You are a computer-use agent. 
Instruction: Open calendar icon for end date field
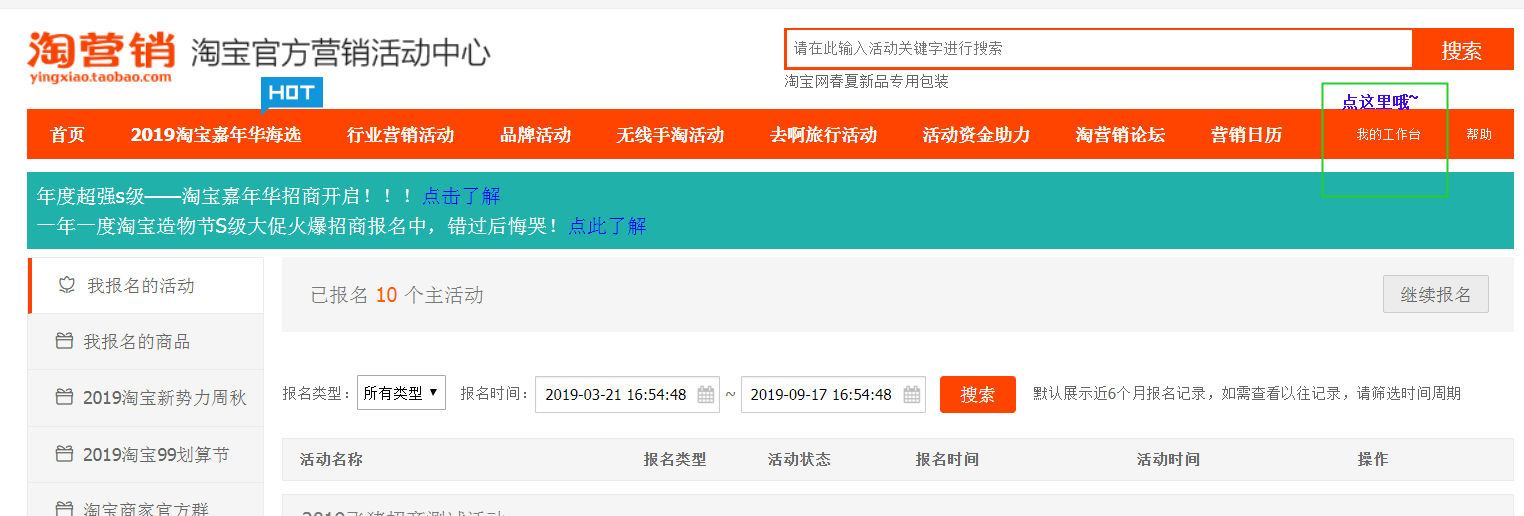(912, 394)
